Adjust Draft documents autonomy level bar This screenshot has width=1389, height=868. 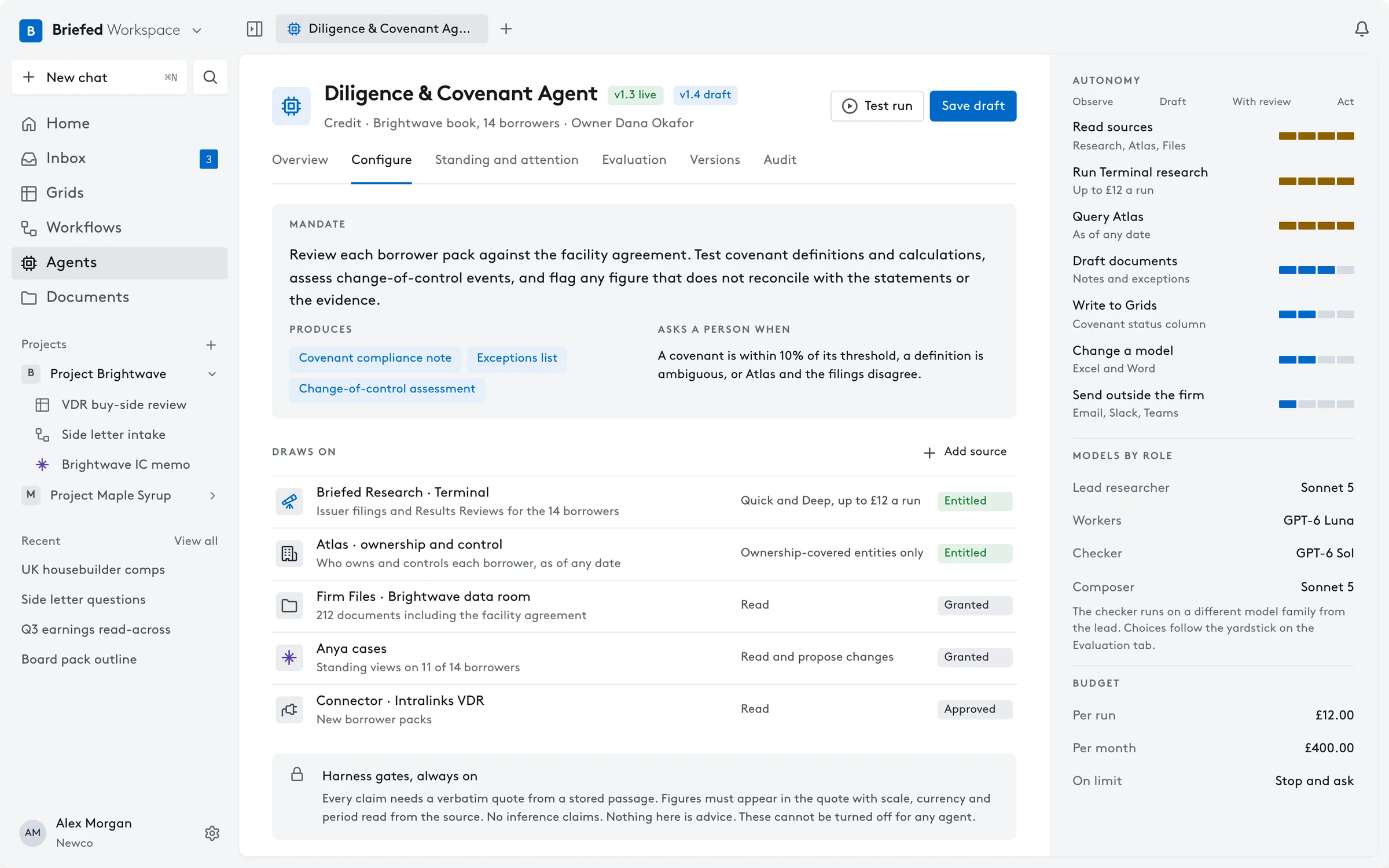pos(1316,270)
